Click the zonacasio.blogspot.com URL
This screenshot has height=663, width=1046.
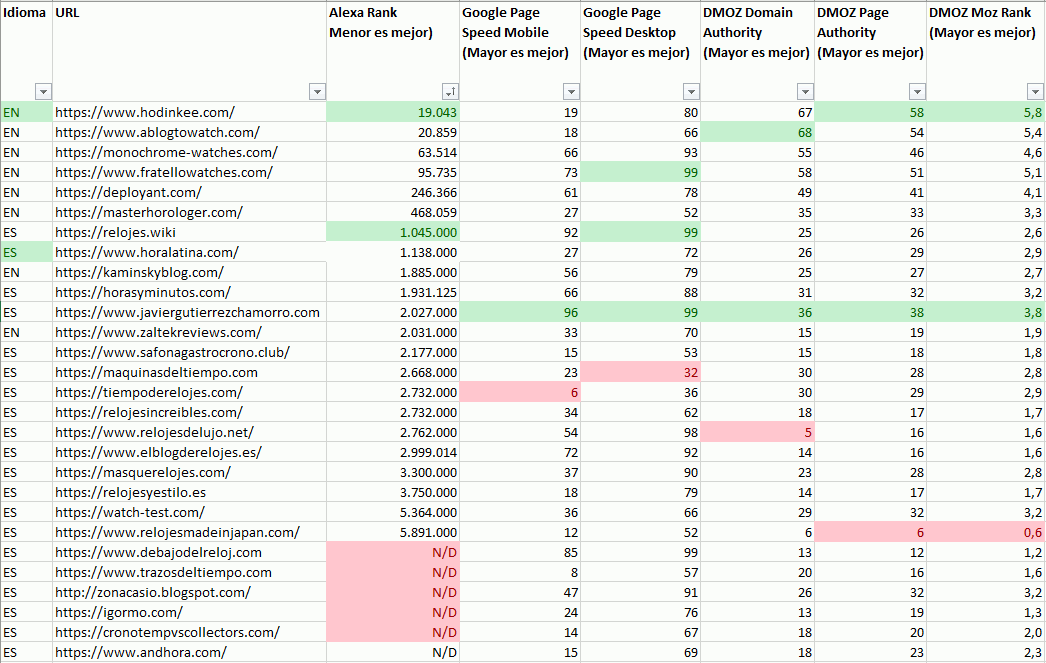pyautogui.click(x=152, y=592)
